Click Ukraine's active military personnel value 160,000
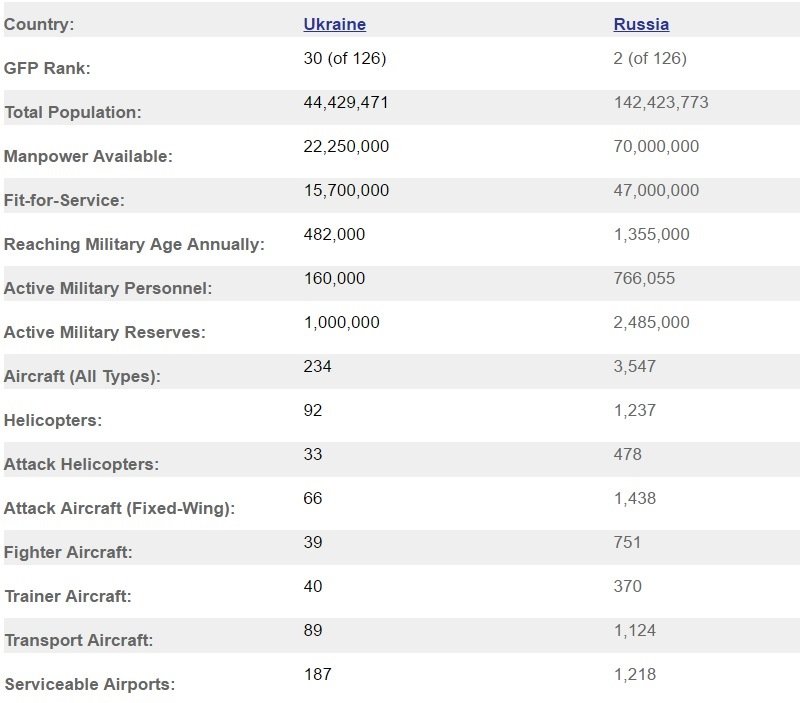The height and width of the screenshot is (703, 800). tap(334, 278)
